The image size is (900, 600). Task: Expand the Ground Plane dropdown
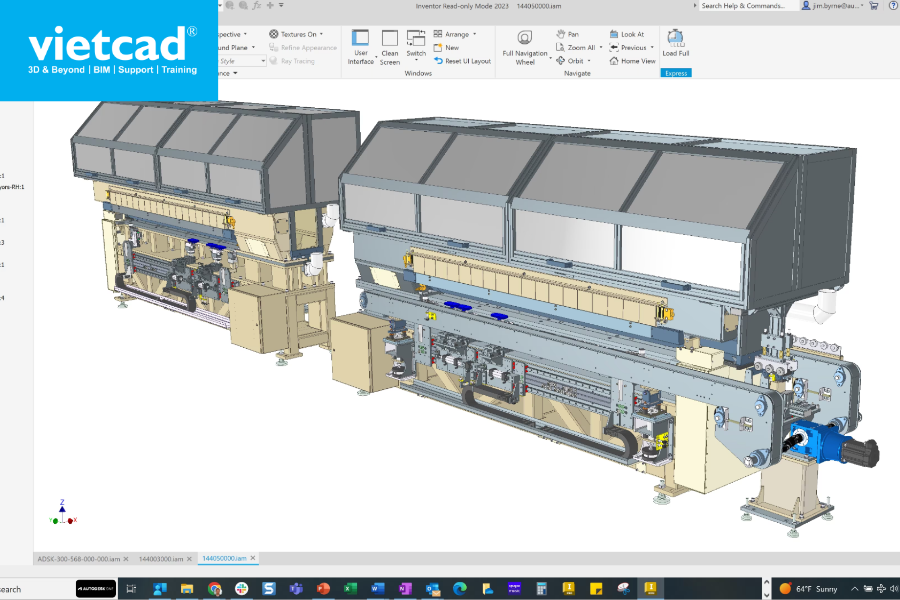[253, 48]
